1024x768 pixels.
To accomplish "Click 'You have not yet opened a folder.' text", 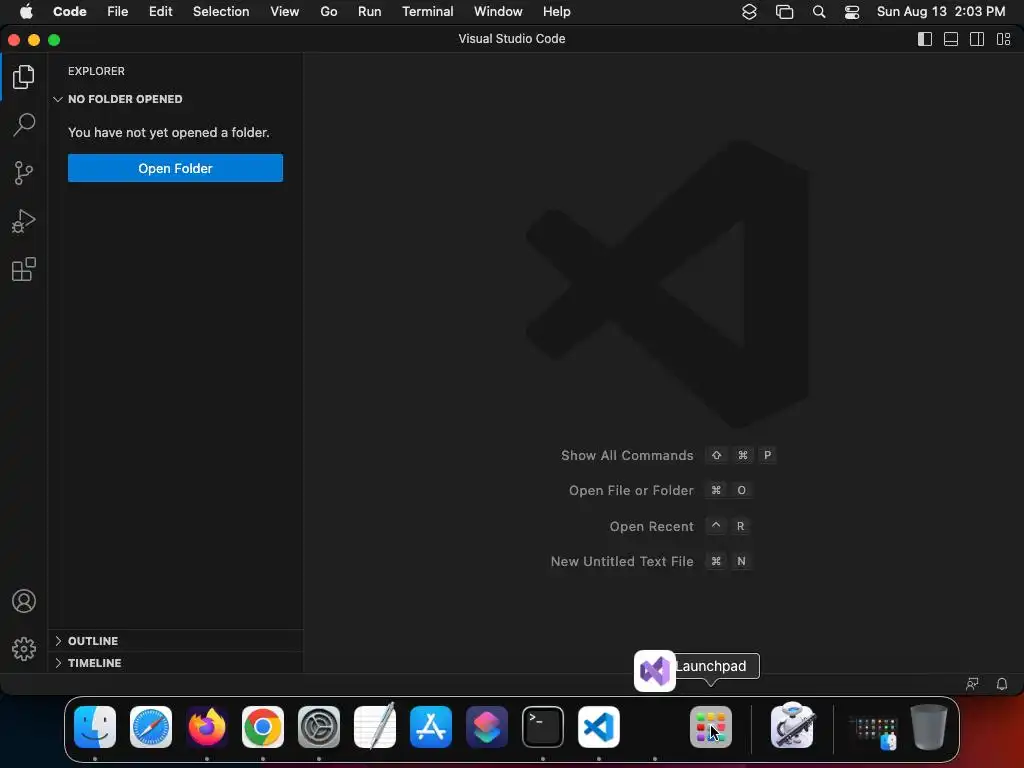I will [168, 133].
